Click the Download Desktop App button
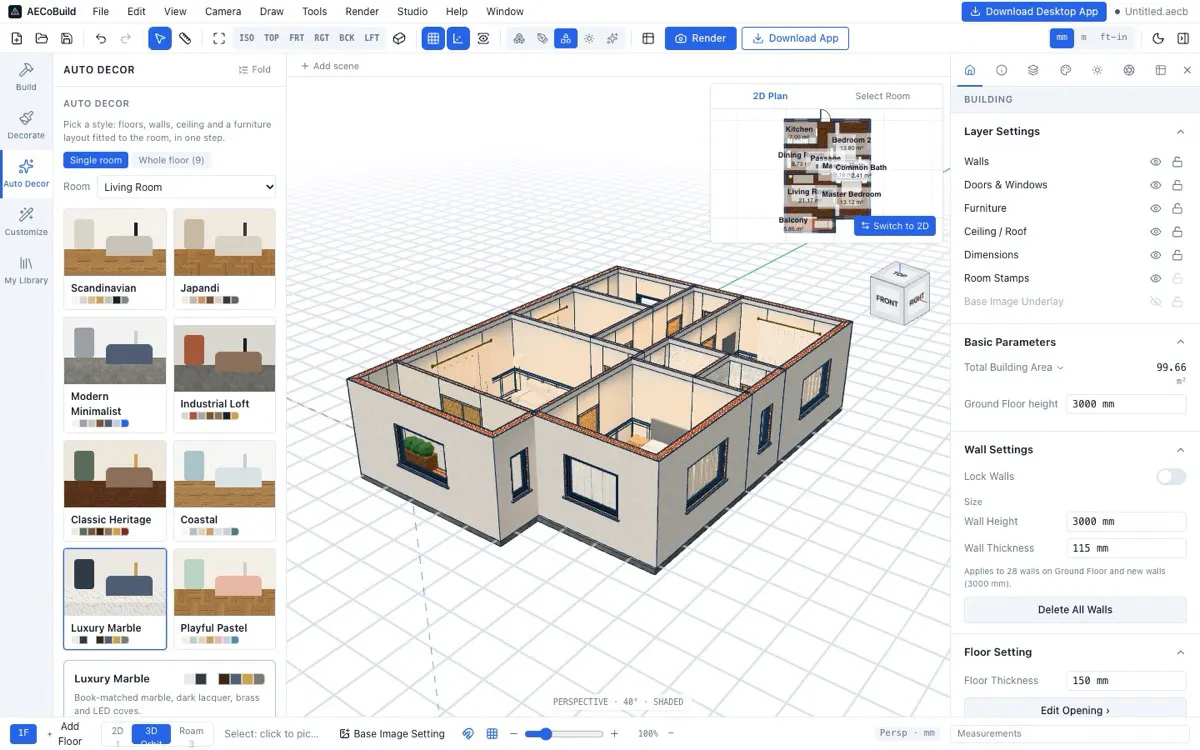1200x750 pixels. 1034,11
